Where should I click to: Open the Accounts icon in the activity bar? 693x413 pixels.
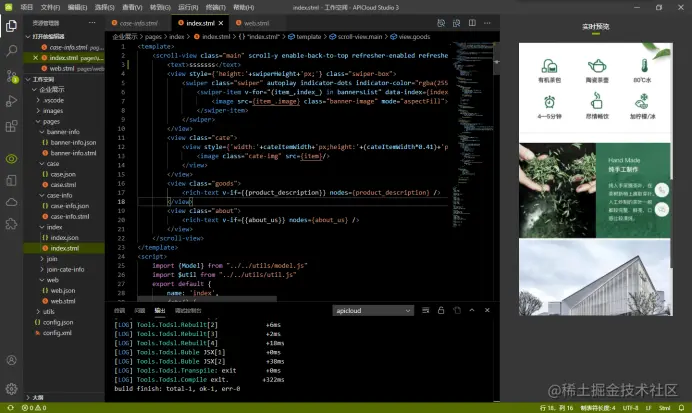tap(11, 360)
